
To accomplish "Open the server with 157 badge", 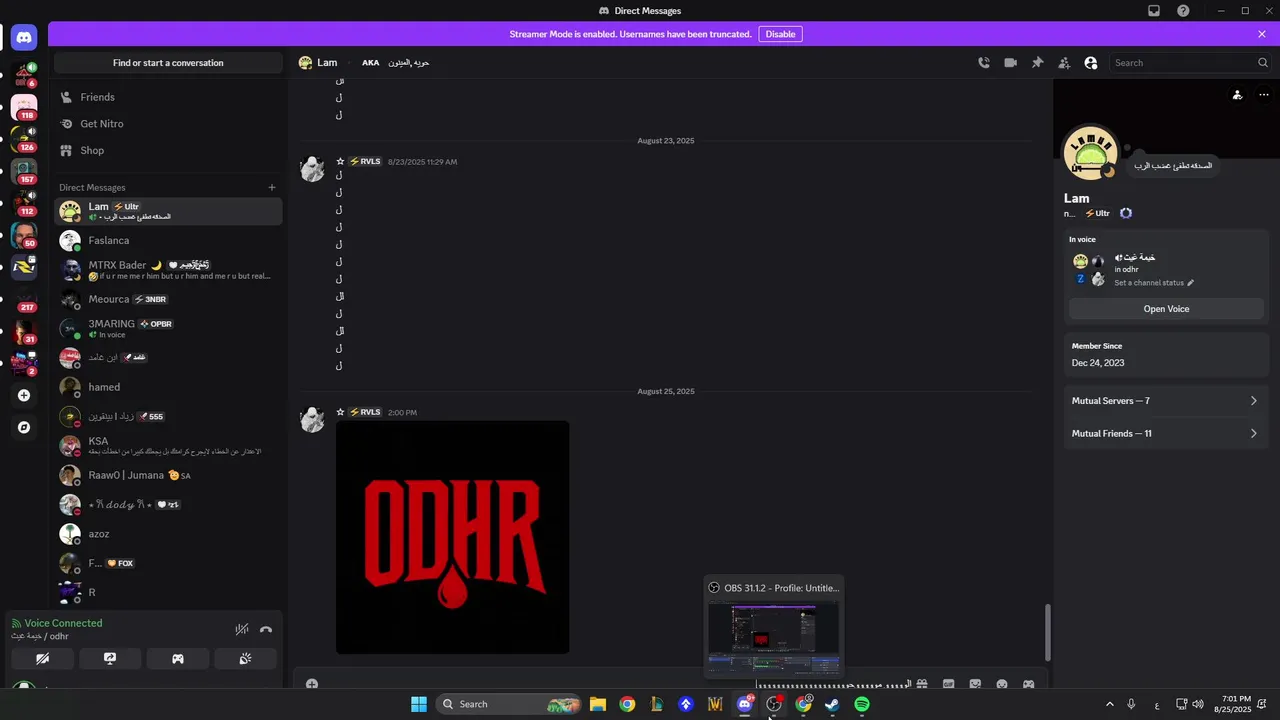I will 24,170.
